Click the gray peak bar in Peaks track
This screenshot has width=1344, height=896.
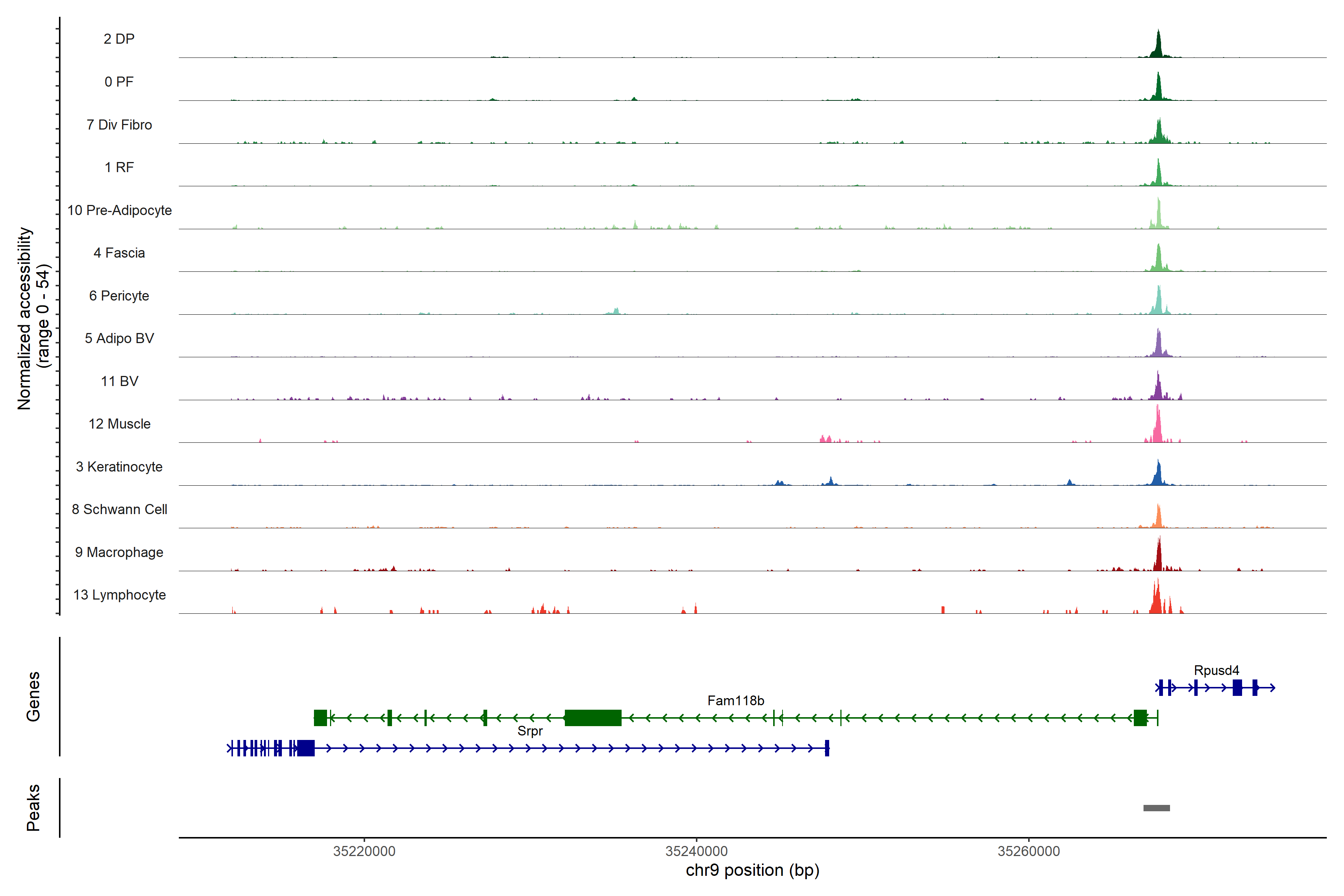[1156, 808]
